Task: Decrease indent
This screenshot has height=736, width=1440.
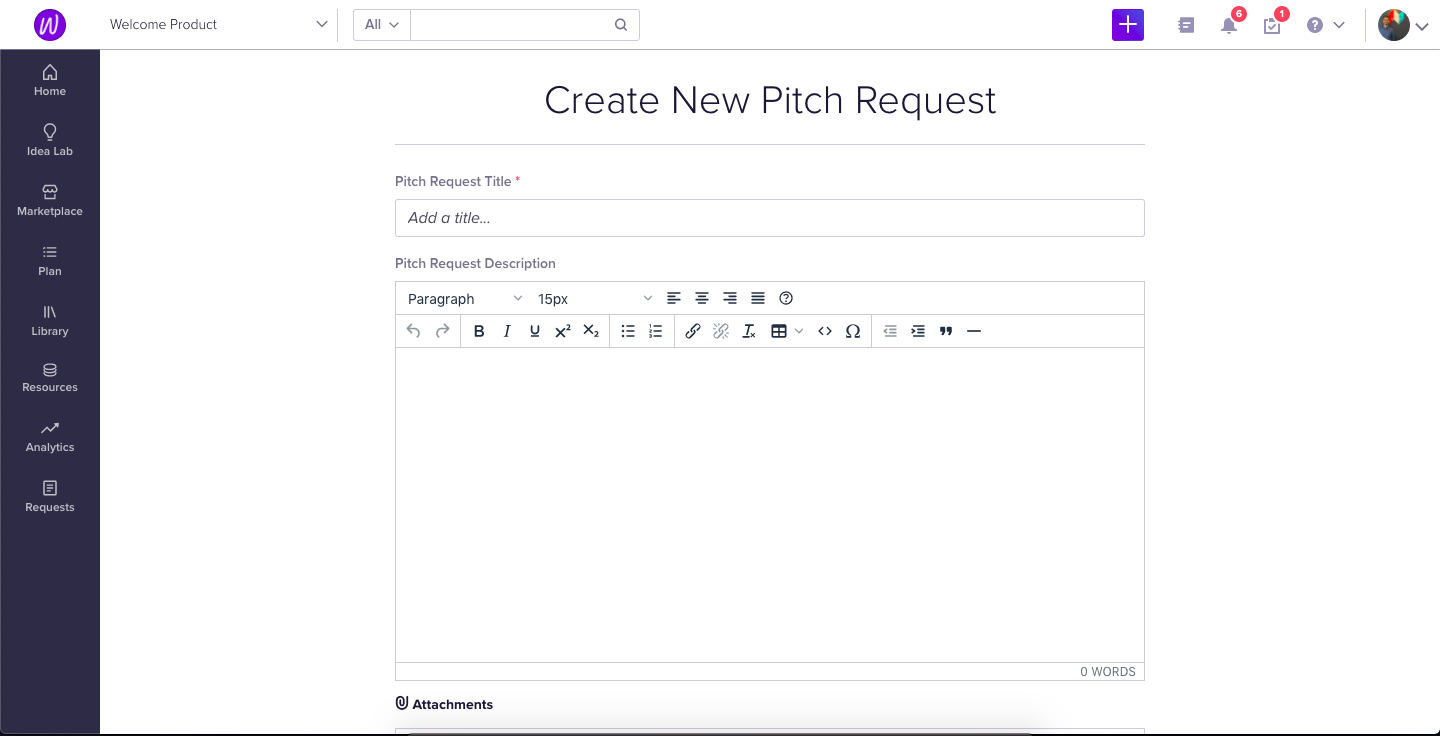Action: click(890, 331)
